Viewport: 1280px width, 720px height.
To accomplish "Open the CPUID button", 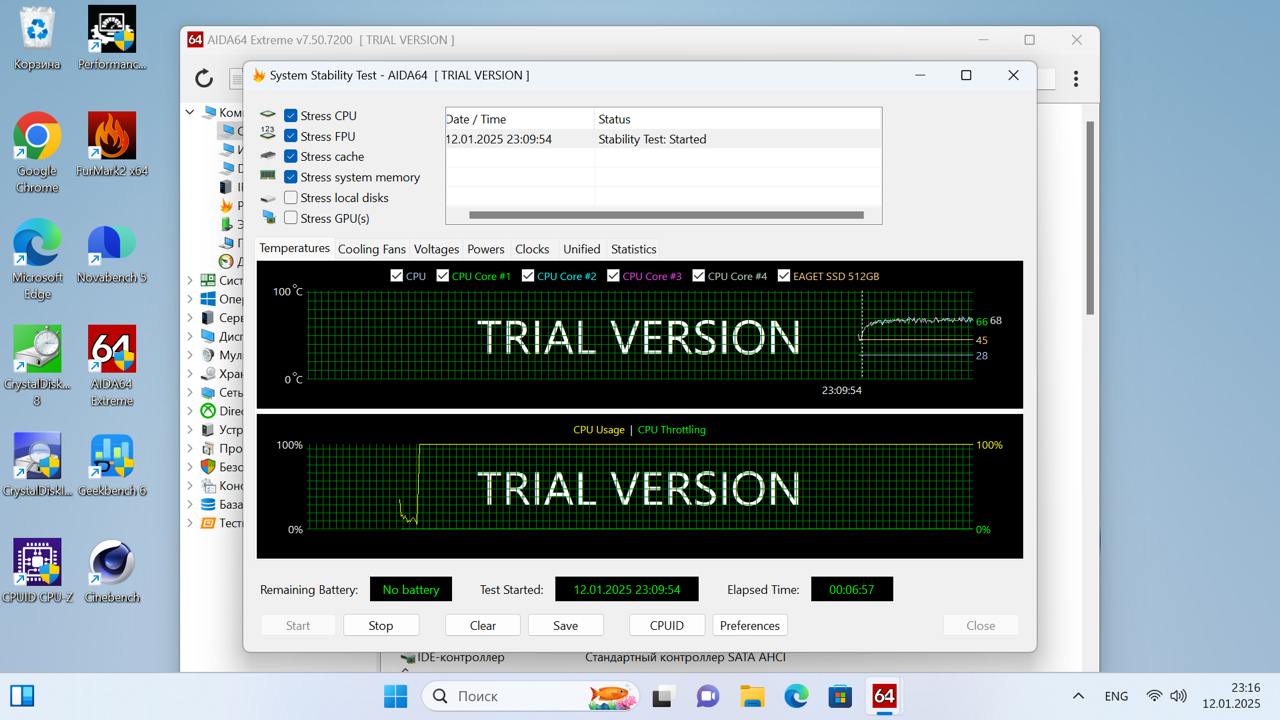I will coord(667,625).
